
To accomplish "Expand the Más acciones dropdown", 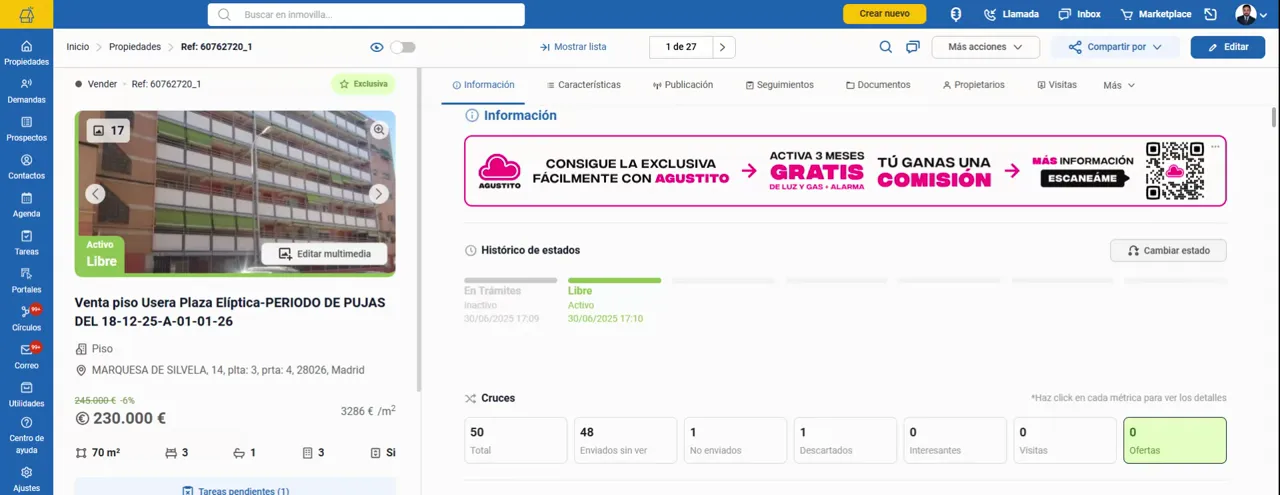I will pyautogui.click(x=985, y=47).
